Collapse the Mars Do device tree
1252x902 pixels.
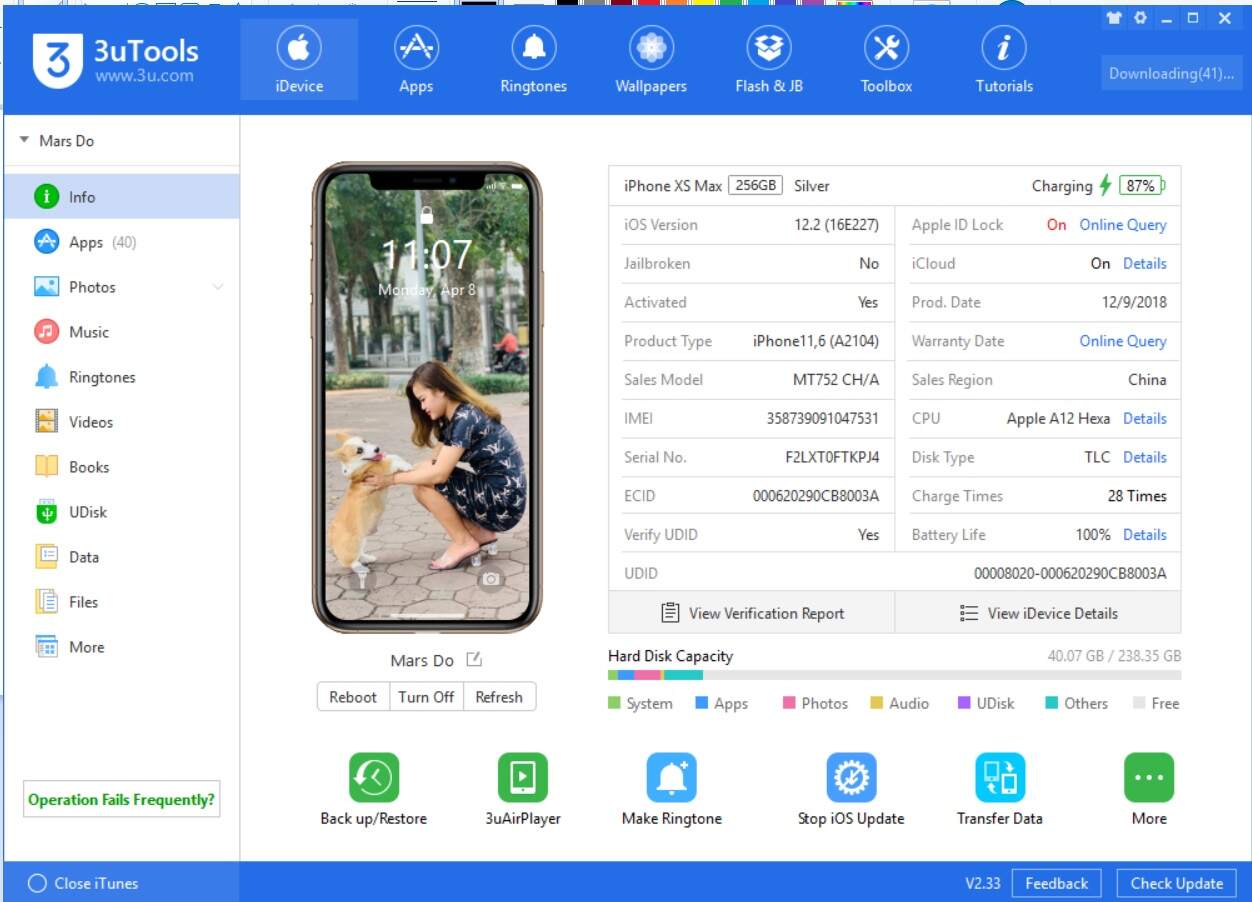click(24, 140)
